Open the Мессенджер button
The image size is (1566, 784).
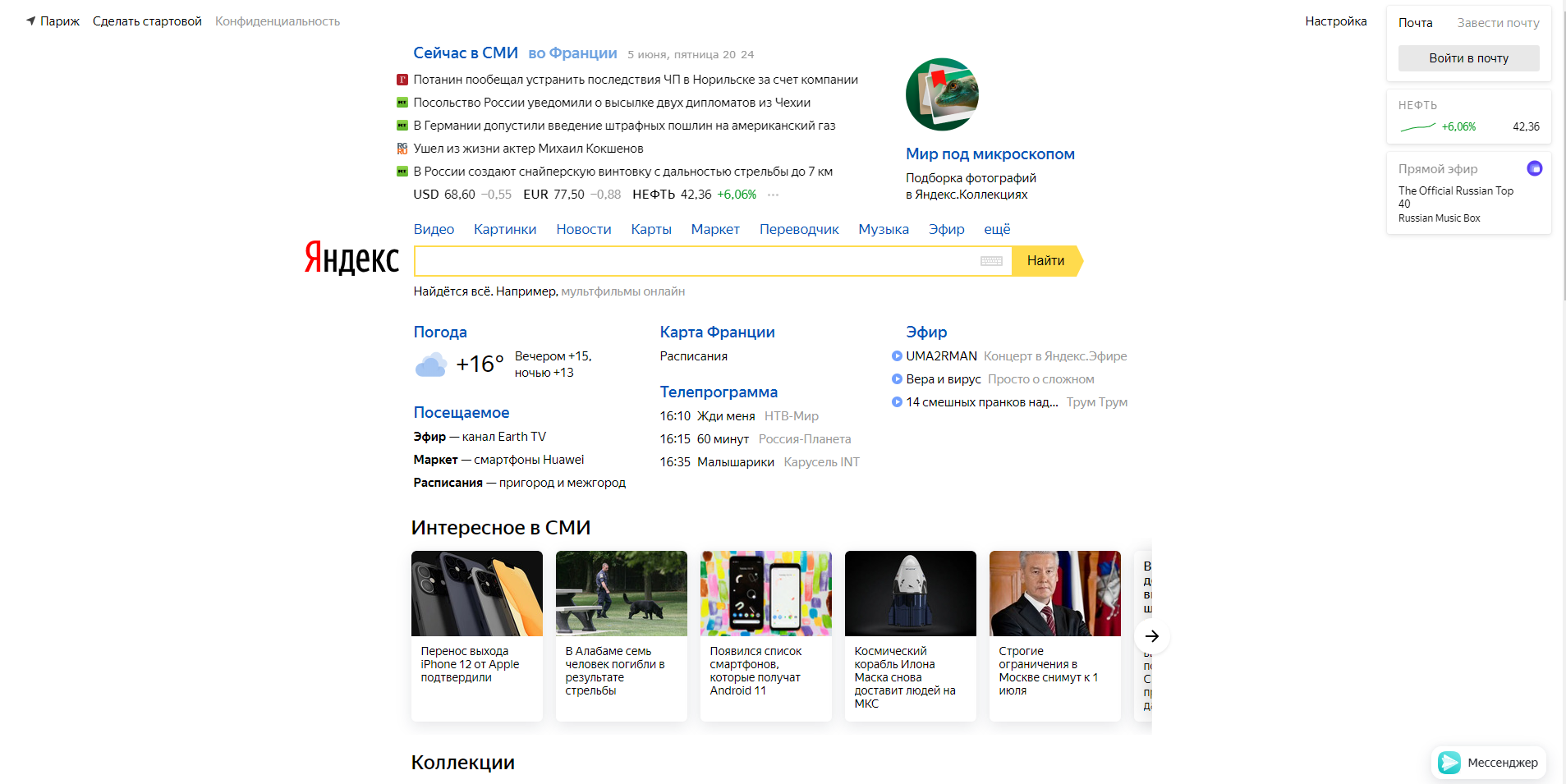(1489, 763)
